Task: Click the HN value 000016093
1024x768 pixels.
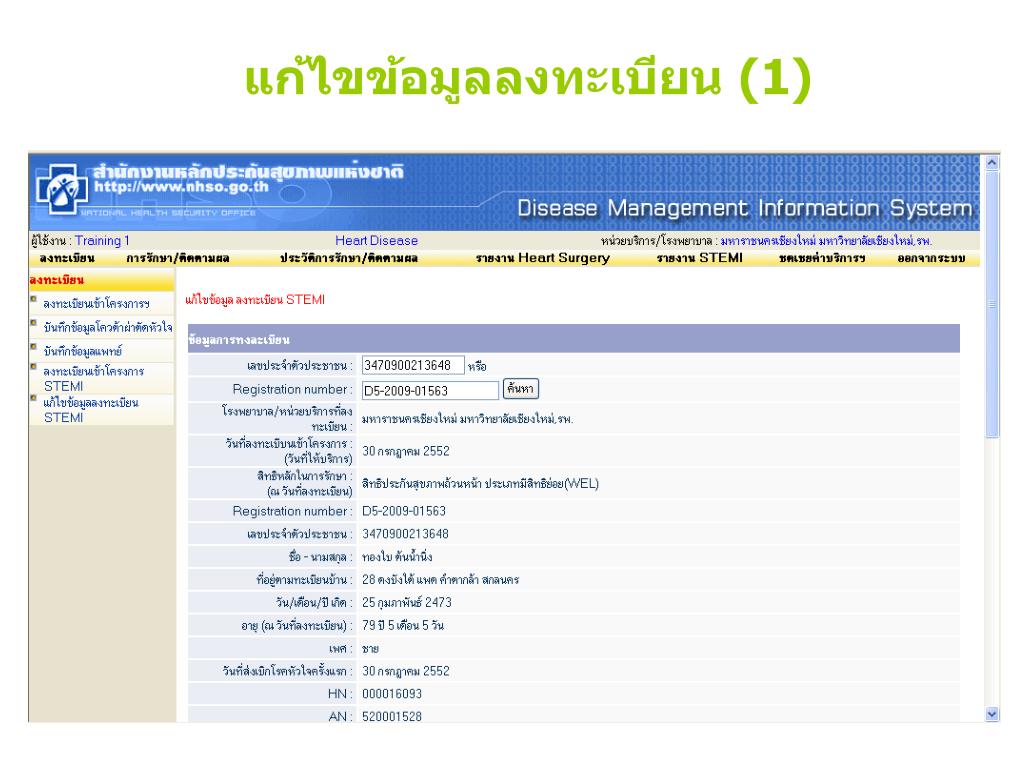Action: pos(392,694)
